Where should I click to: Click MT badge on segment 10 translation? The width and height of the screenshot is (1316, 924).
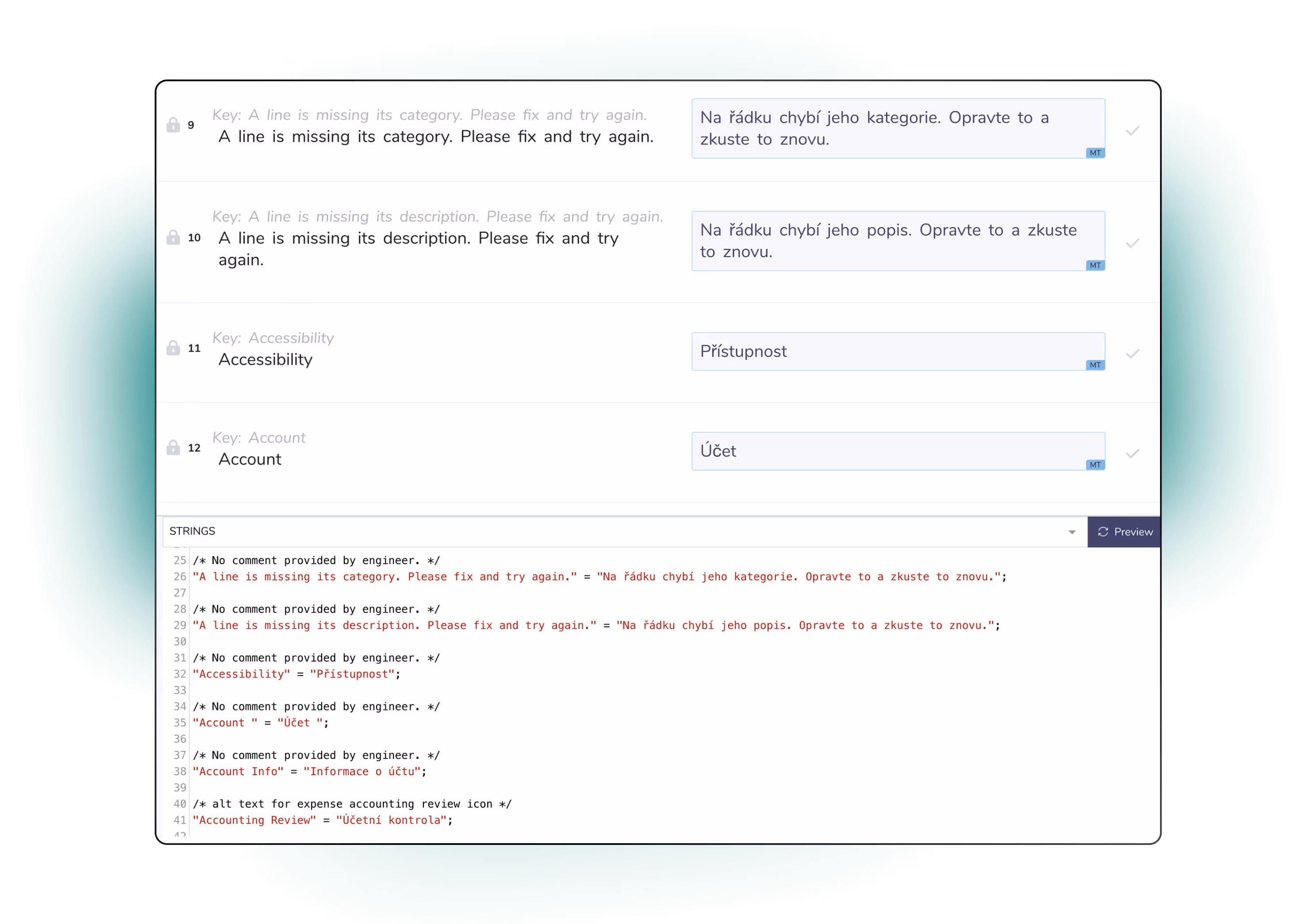coord(1095,265)
